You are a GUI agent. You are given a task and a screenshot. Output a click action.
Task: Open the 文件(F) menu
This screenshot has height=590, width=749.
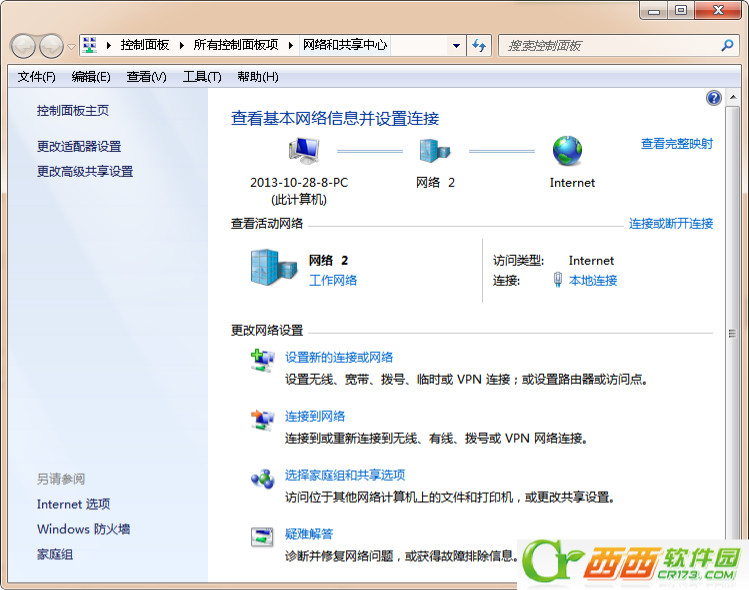(x=37, y=77)
